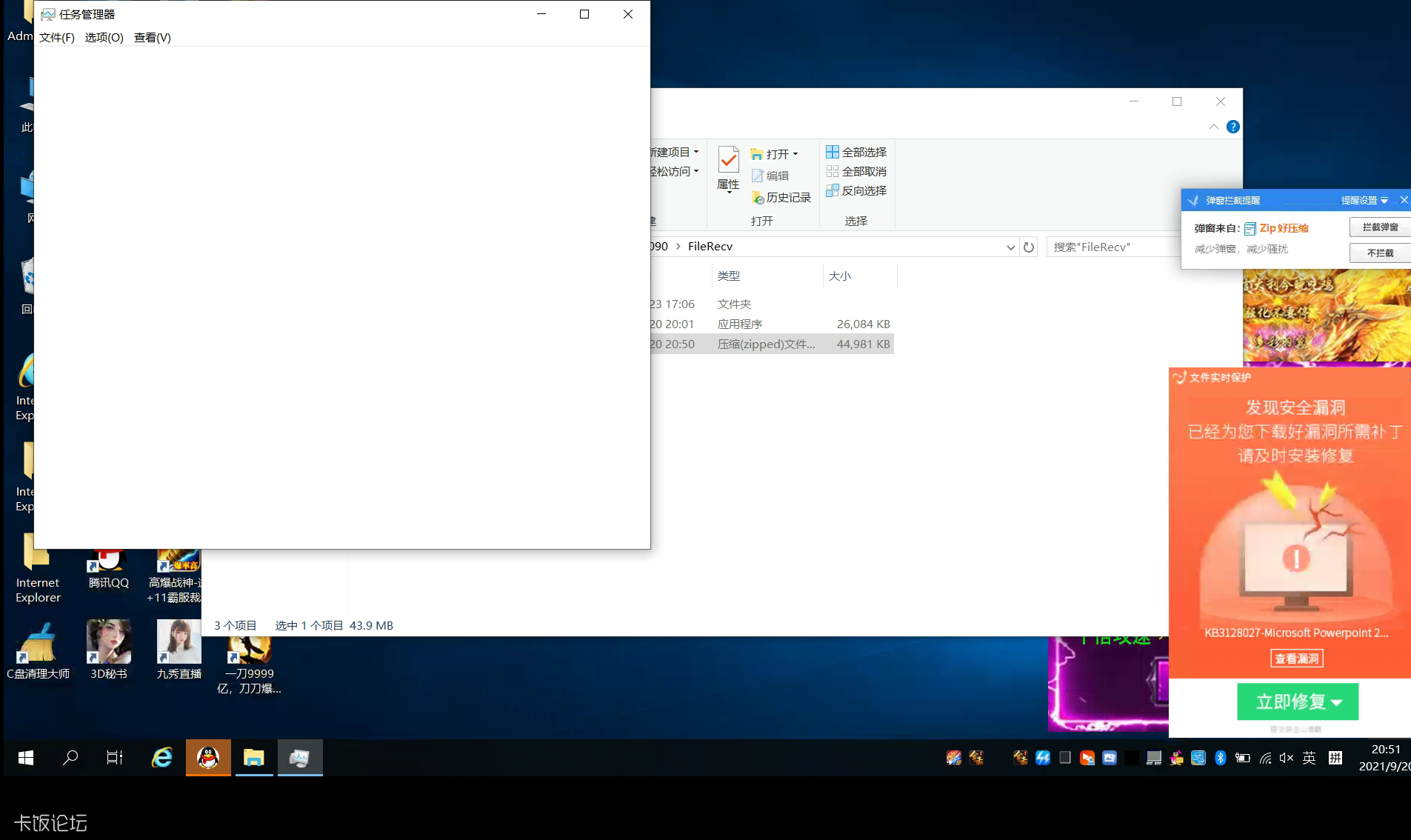Open the 选项(O) menu in Task Manager
The image size is (1411, 840).
(104, 37)
